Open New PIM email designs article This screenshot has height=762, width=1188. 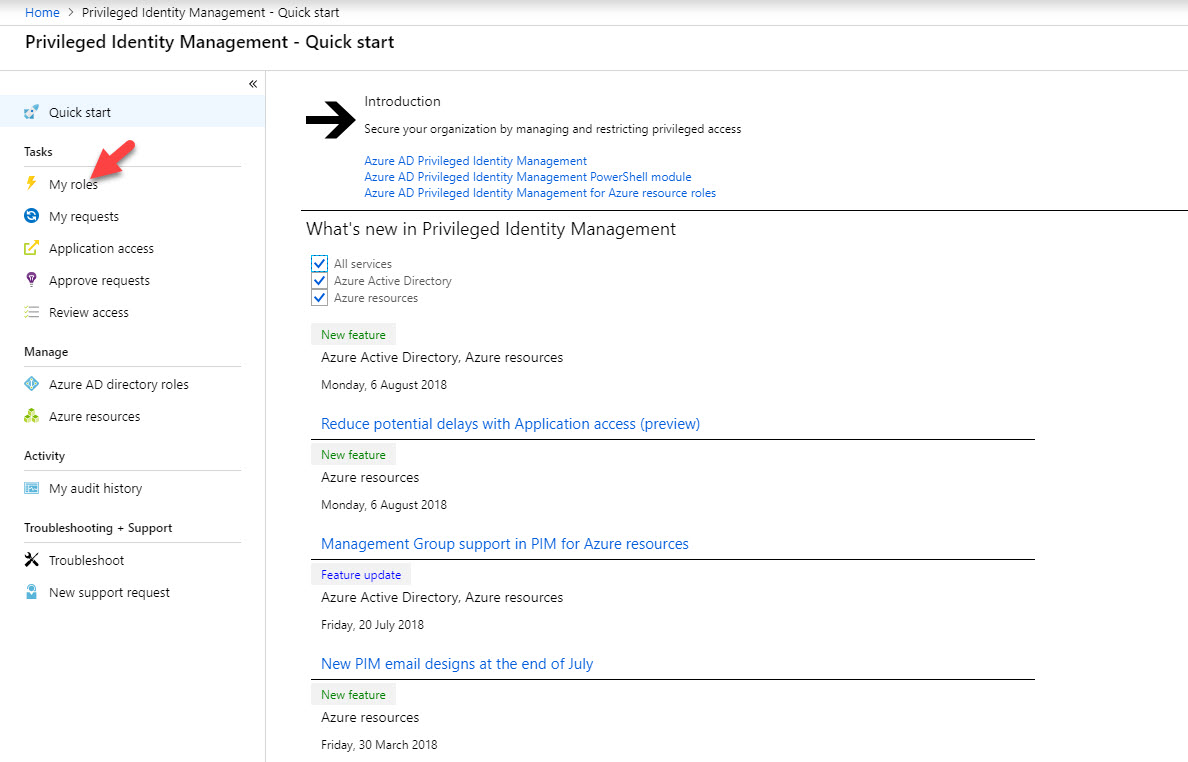tap(457, 664)
